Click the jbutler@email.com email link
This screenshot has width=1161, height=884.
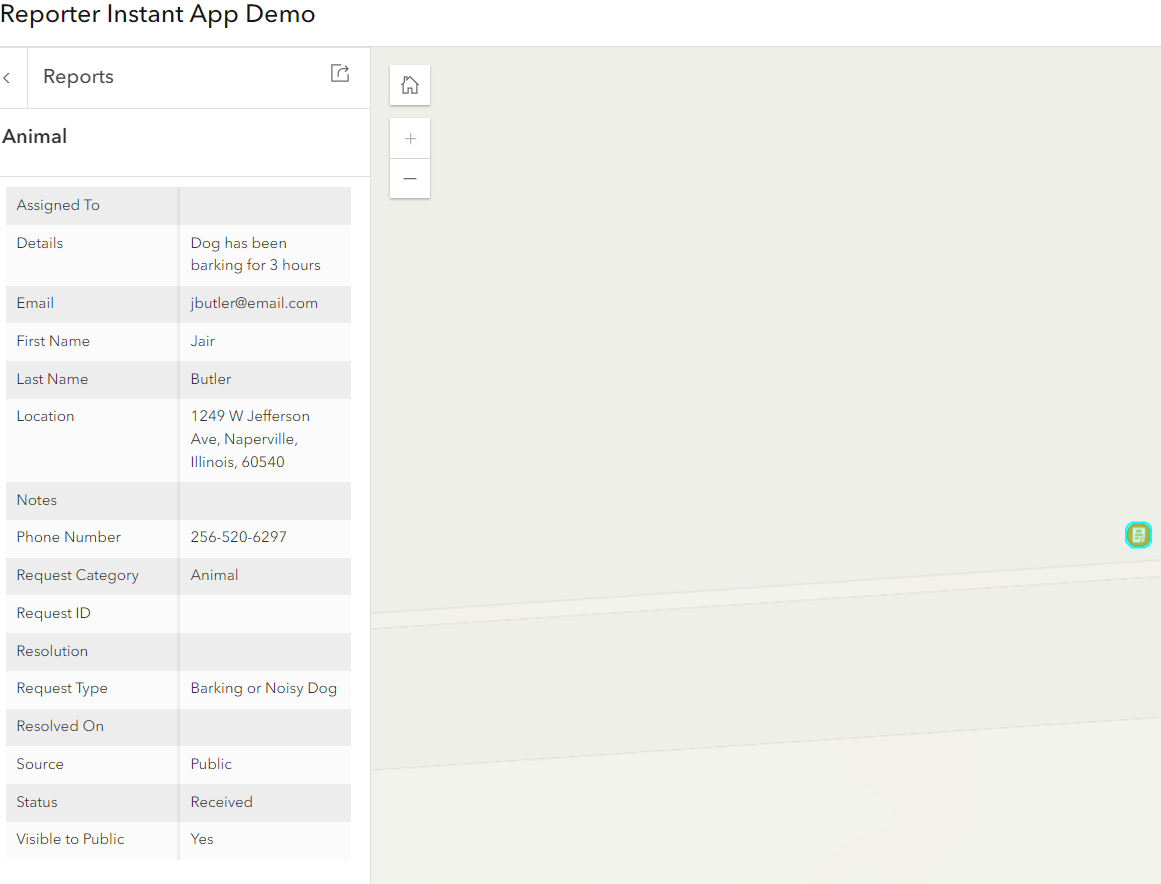click(x=255, y=303)
